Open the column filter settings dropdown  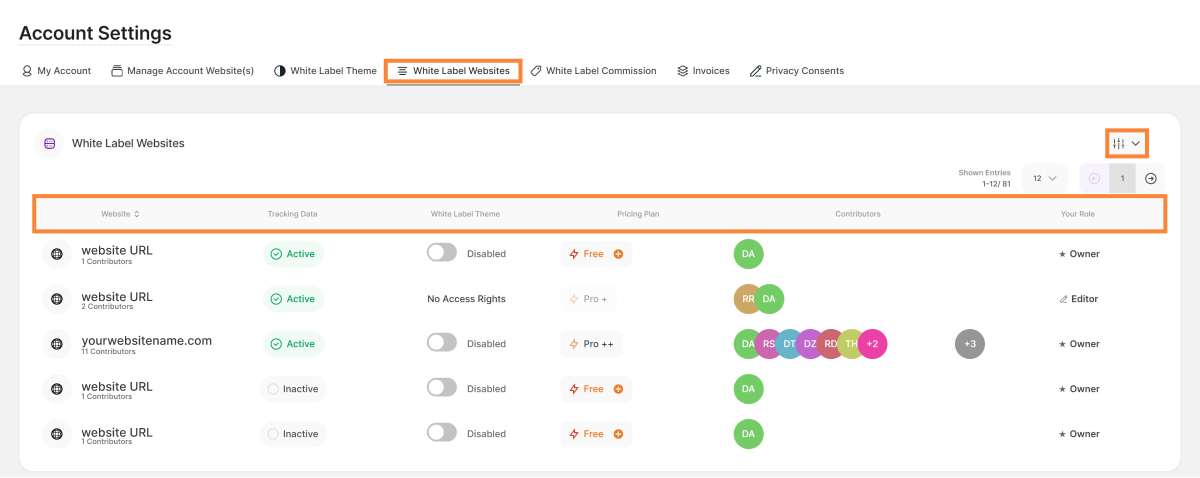tap(1126, 143)
